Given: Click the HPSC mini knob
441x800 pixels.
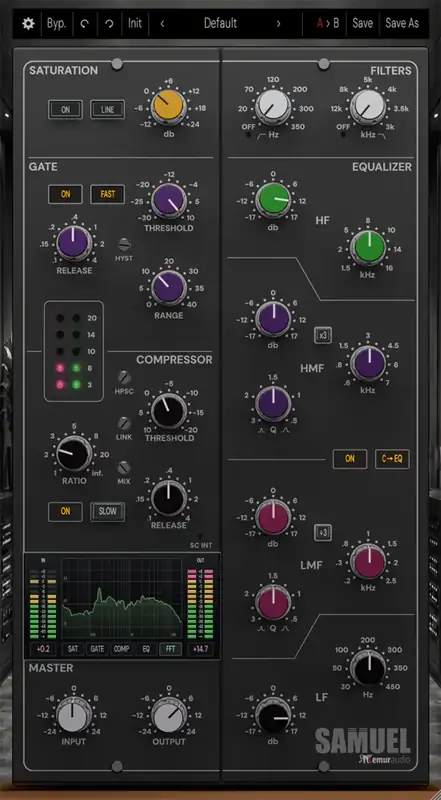Looking at the screenshot, I should [125, 378].
